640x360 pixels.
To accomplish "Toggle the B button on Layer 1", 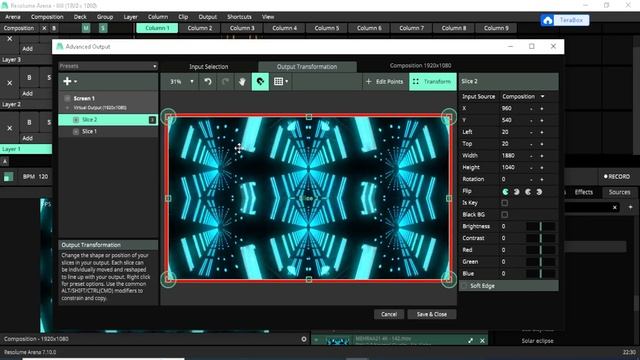I will pos(29,122).
